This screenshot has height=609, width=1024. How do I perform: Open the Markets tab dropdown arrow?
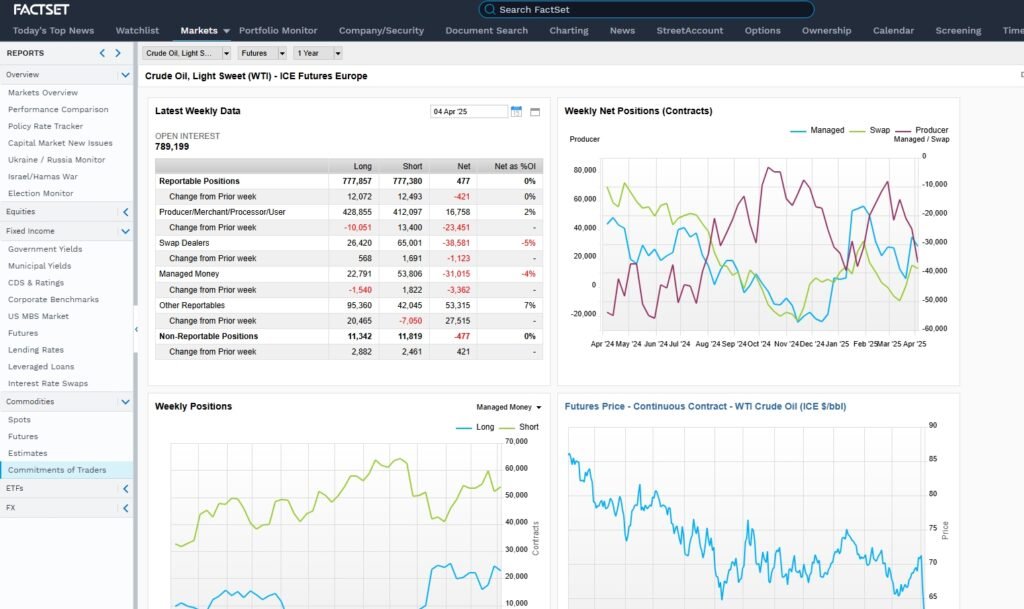point(227,31)
